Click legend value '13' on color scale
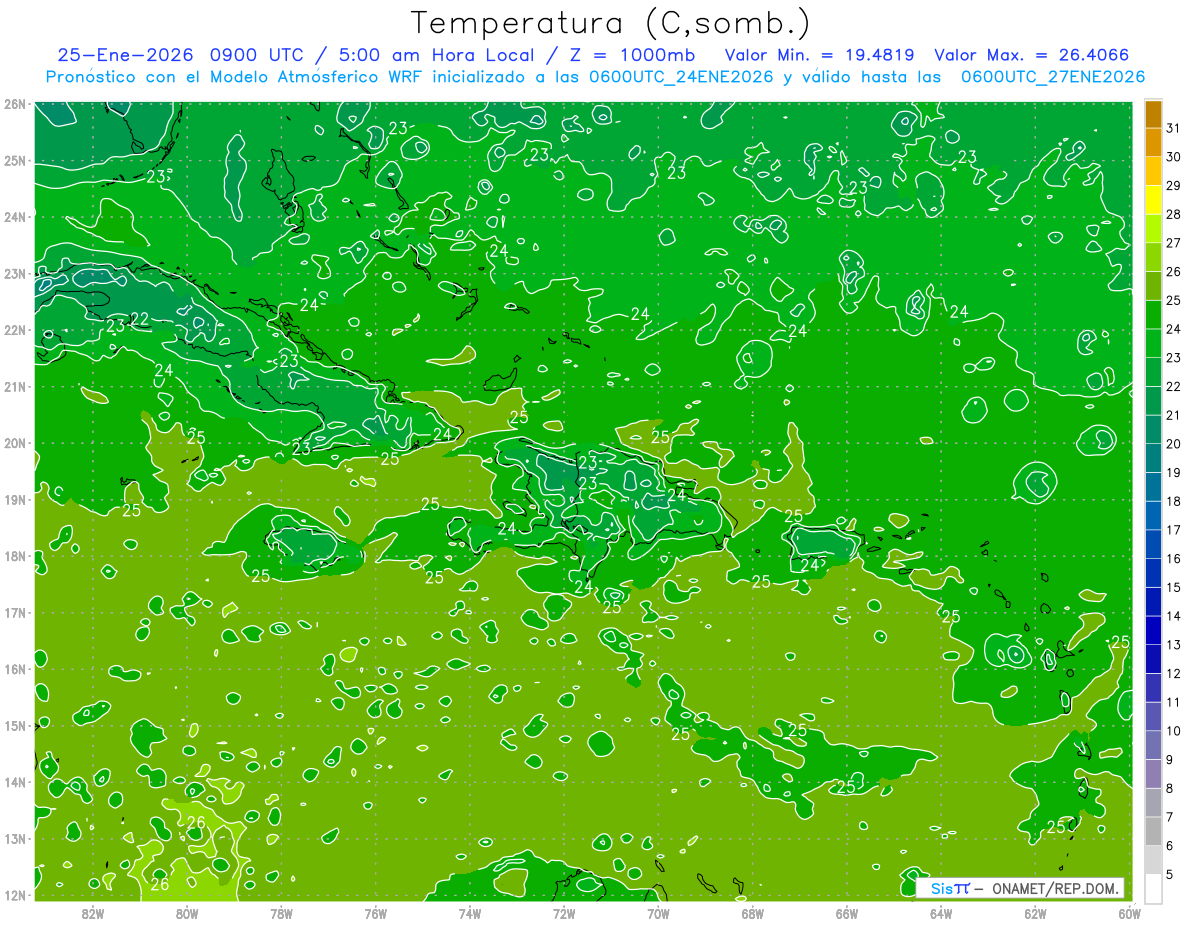 click(x=1174, y=644)
